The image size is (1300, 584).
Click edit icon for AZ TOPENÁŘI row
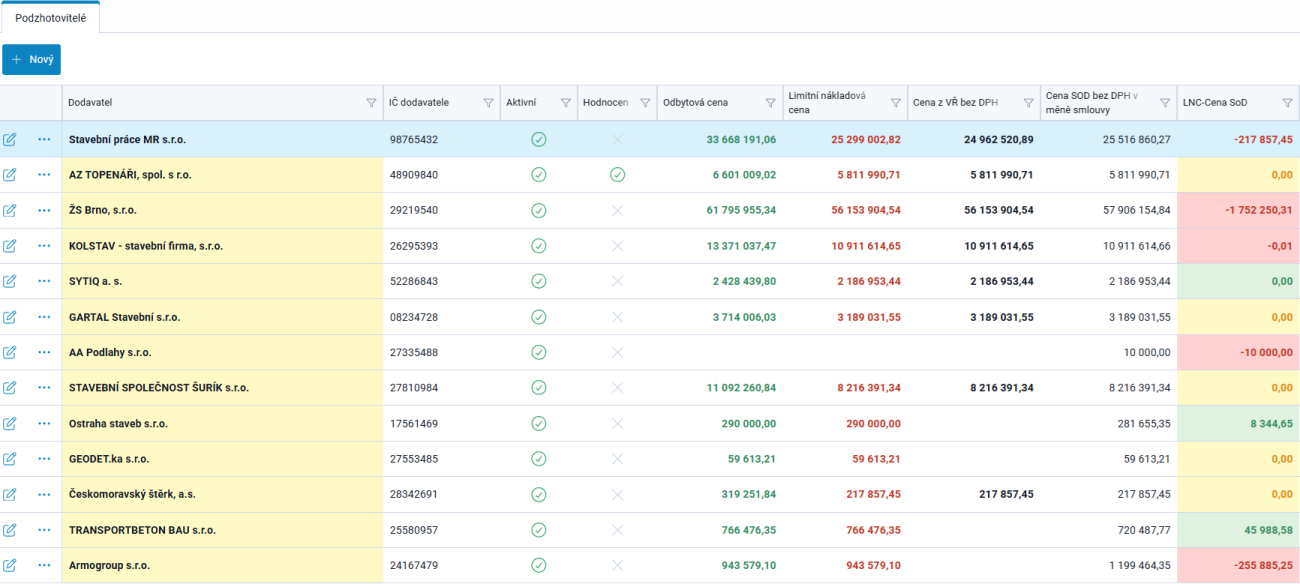tap(10, 175)
